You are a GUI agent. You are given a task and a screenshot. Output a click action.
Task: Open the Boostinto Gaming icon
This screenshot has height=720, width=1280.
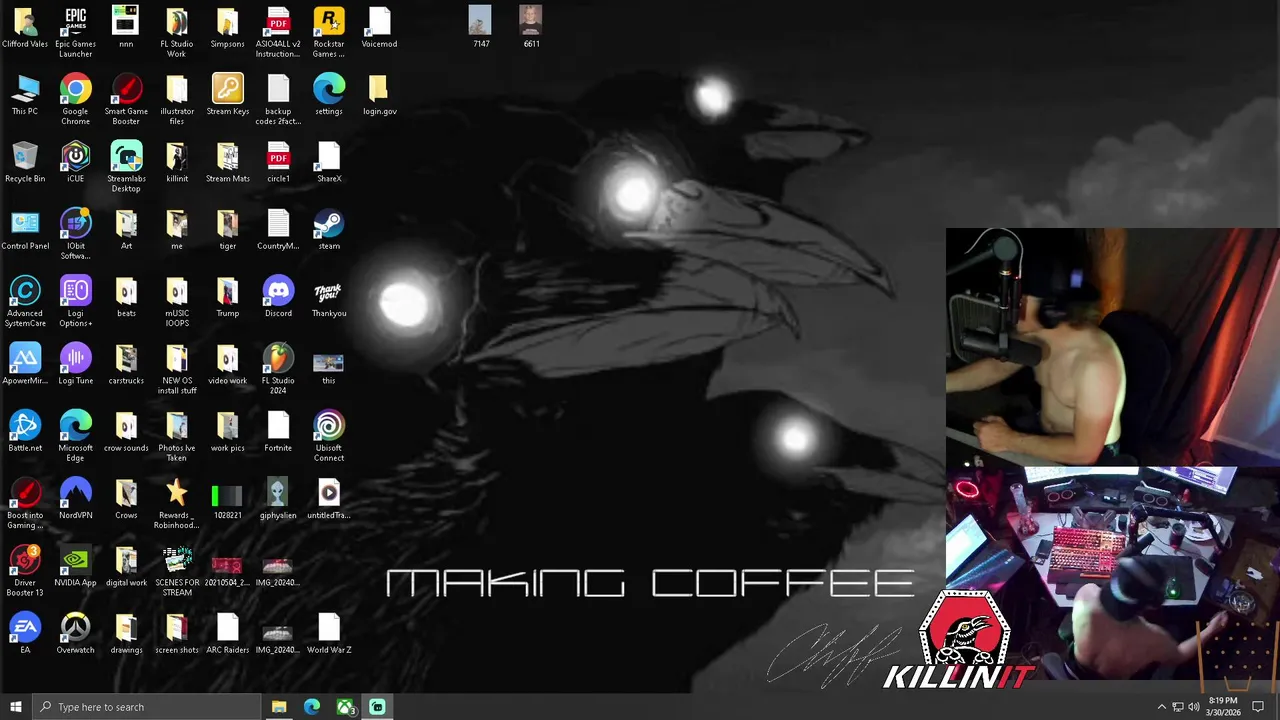25,493
